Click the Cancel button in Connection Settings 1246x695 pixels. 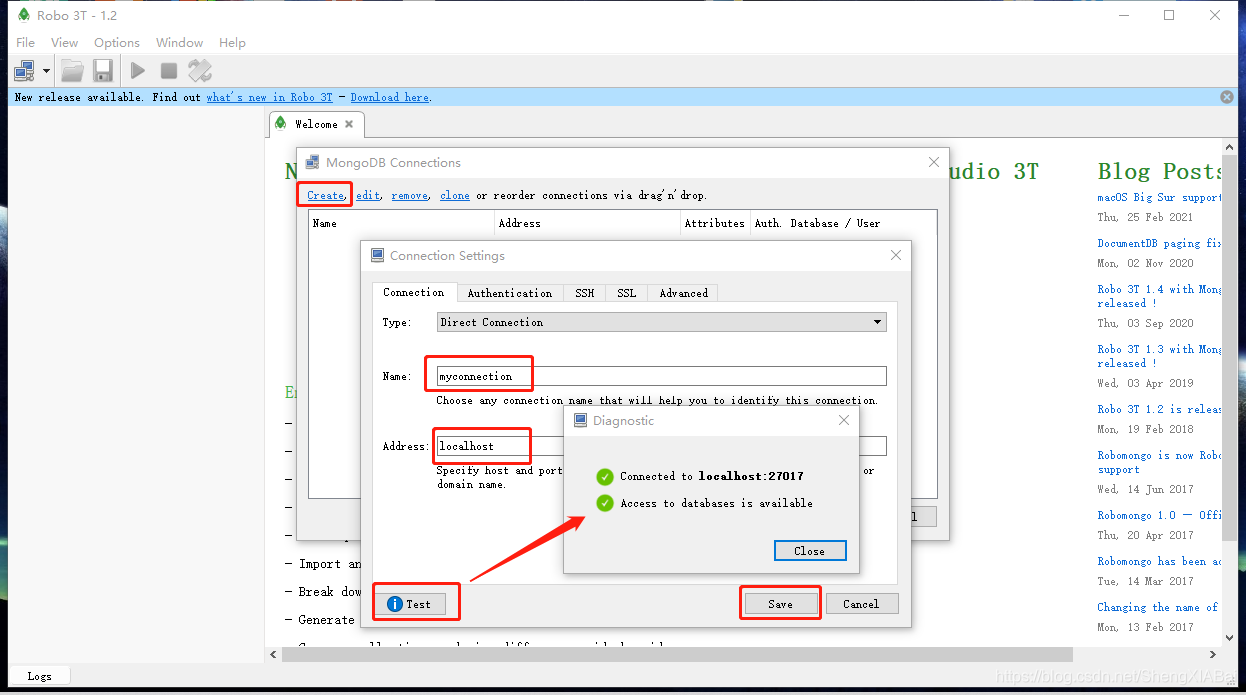point(861,604)
